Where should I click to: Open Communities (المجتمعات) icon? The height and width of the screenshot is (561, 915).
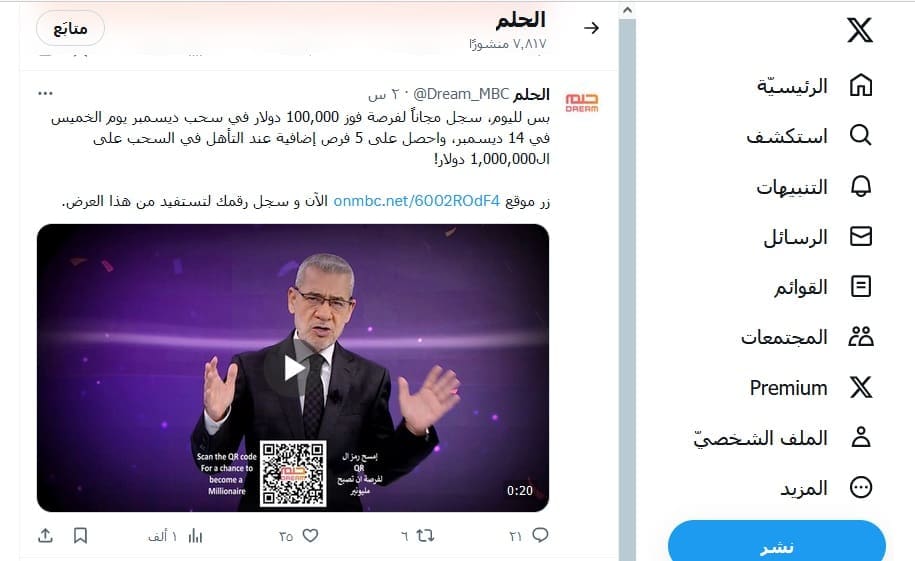coord(861,337)
